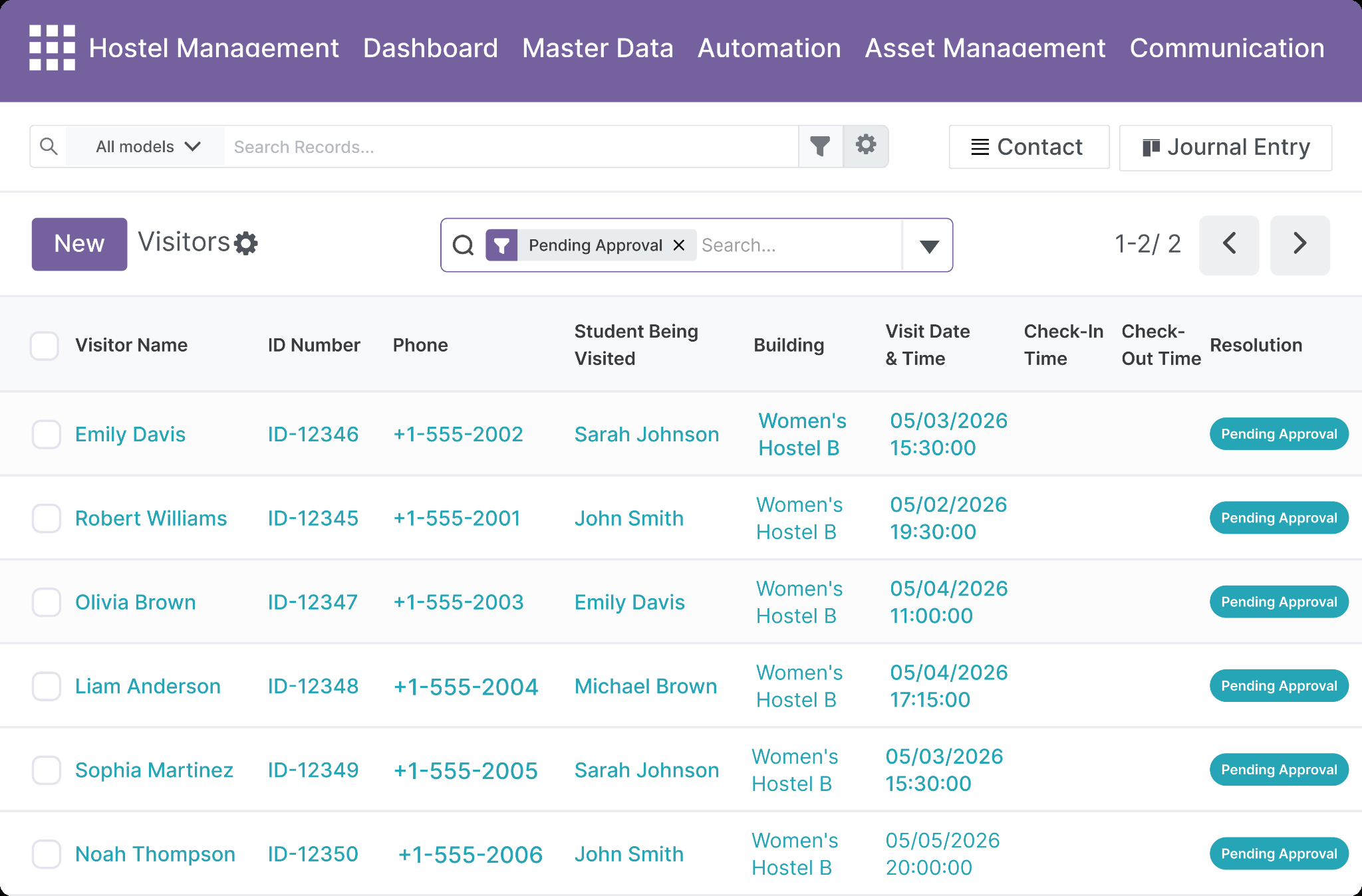The width and height of the screenshot is (1362, 896).
Task: Select the Sophia Martinez row checkbox
Action: tap(47, 770)
